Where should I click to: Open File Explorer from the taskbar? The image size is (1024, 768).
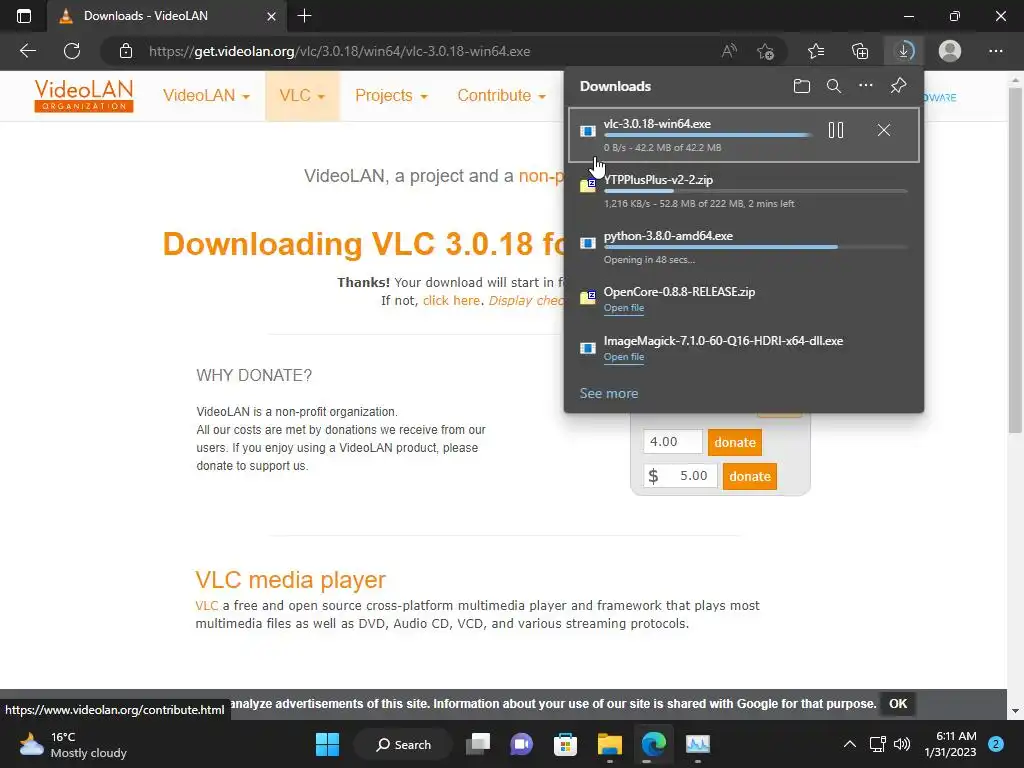(x=609, y=744)
